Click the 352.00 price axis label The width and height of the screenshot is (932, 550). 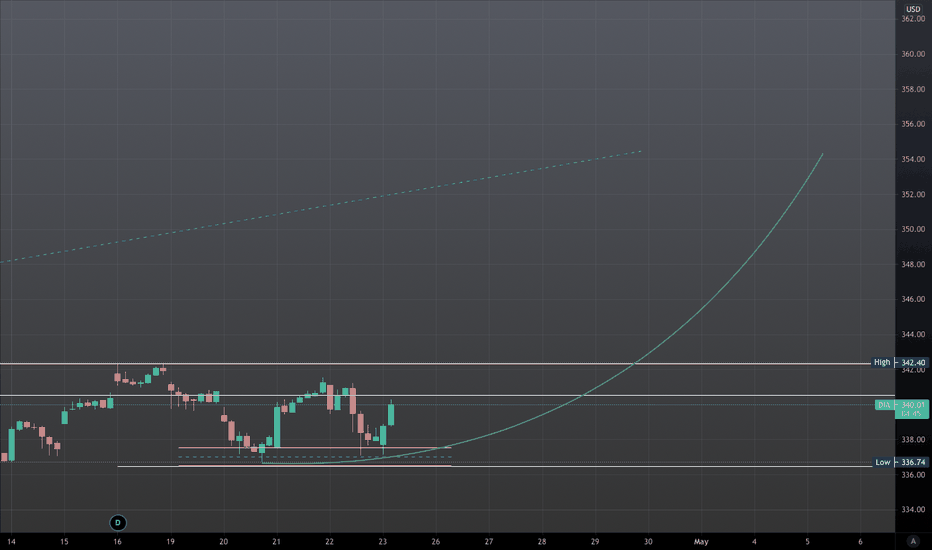click(913, 194)
